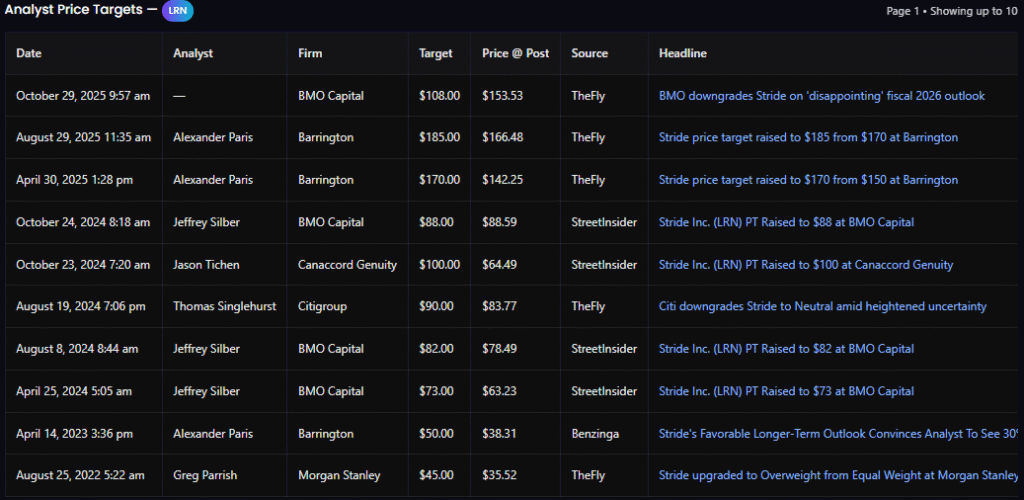1024x500 pixels.
Task: Open PT Raised to $100 Canaccord headline
Action: coord(805,265)
